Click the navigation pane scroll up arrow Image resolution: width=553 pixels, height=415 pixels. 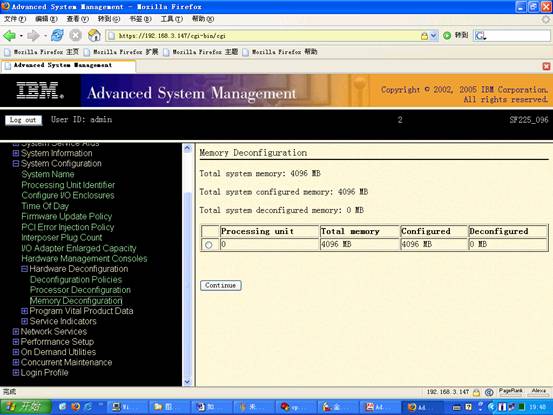click(x=188, y=148)
